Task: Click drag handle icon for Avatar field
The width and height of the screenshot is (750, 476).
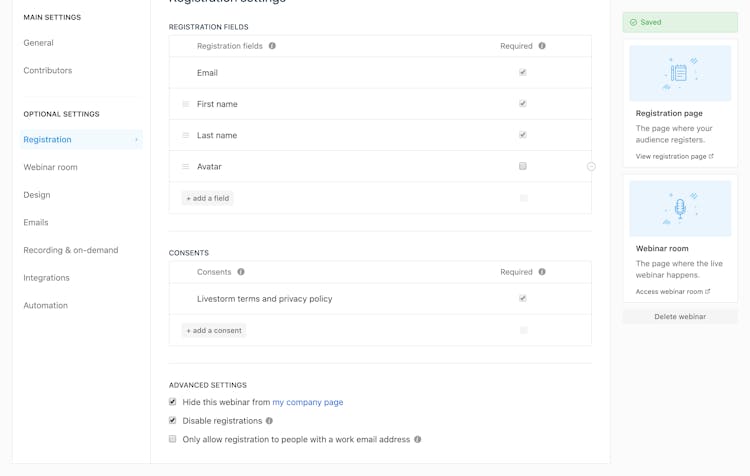Action: 186,166
